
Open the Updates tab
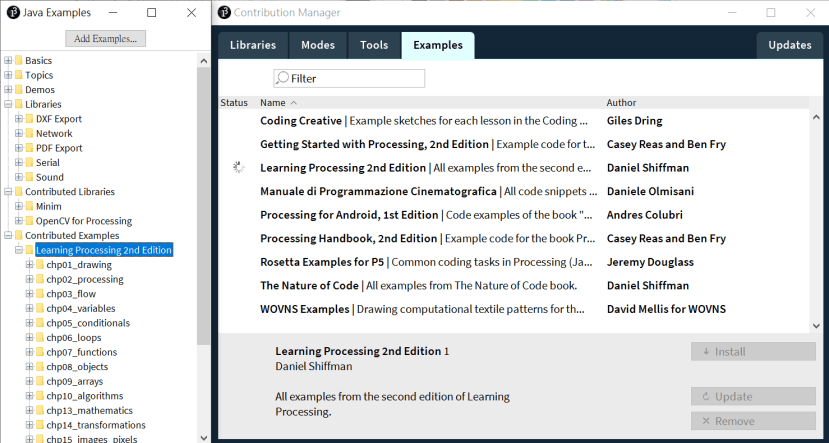789,45
